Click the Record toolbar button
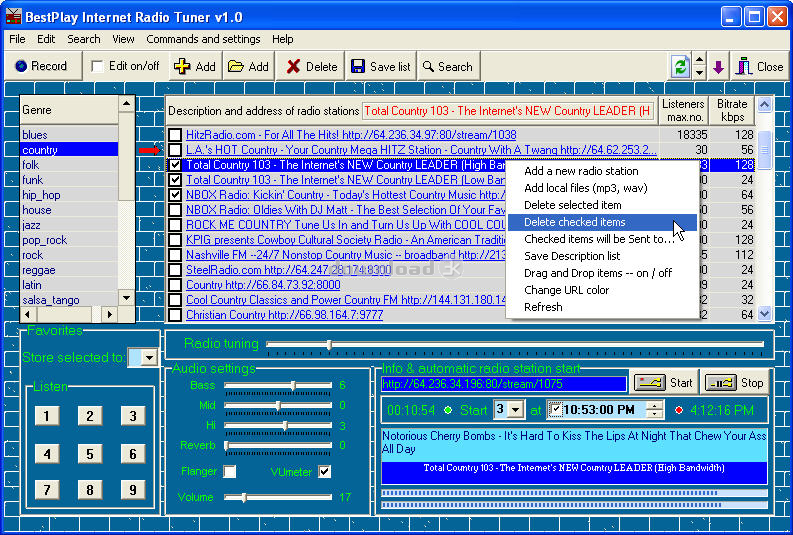This screenshot has width=793, height=535. point(42,66)
